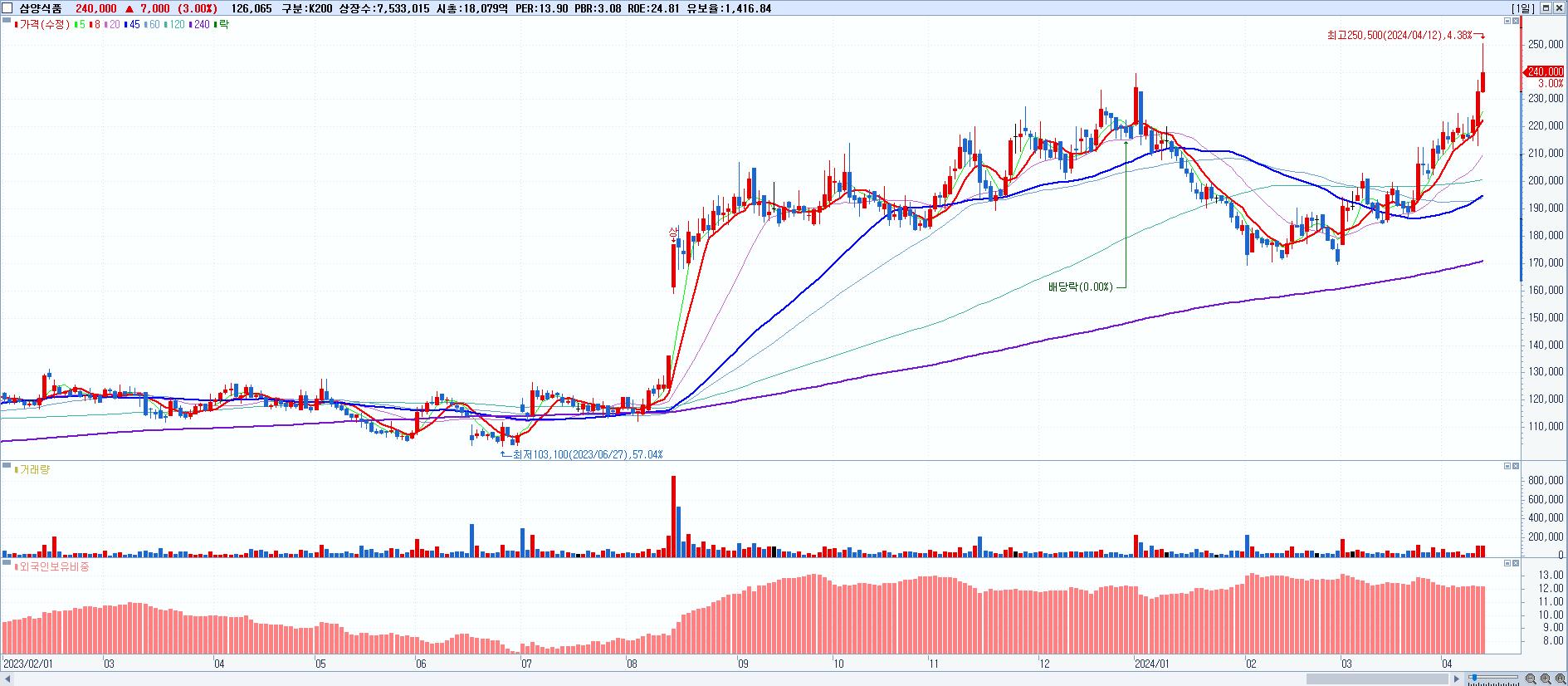
Task: Click the 가격(수정) legend label
Action: coord(44,25)
